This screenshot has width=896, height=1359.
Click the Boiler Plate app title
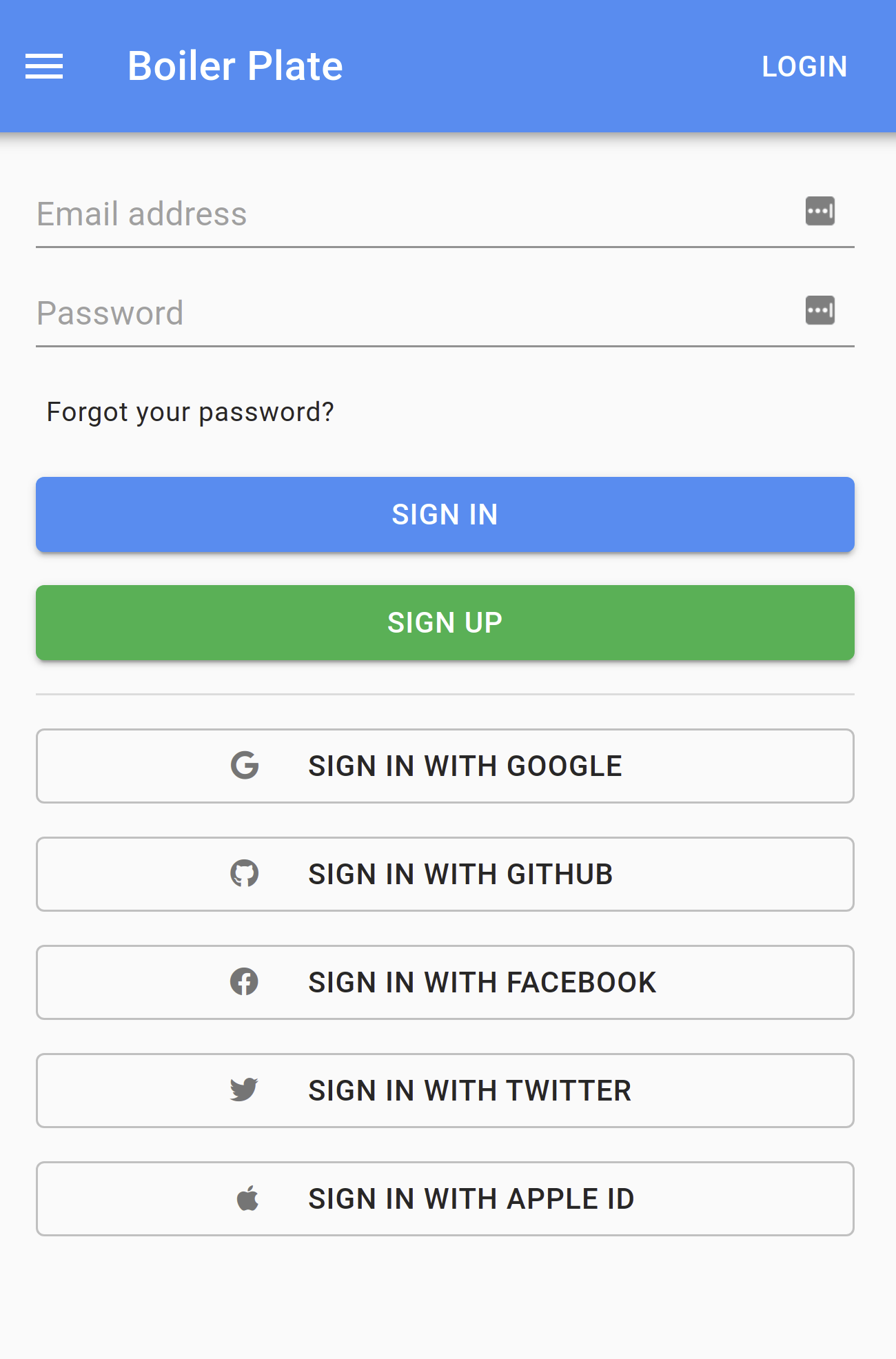point(235,66)
